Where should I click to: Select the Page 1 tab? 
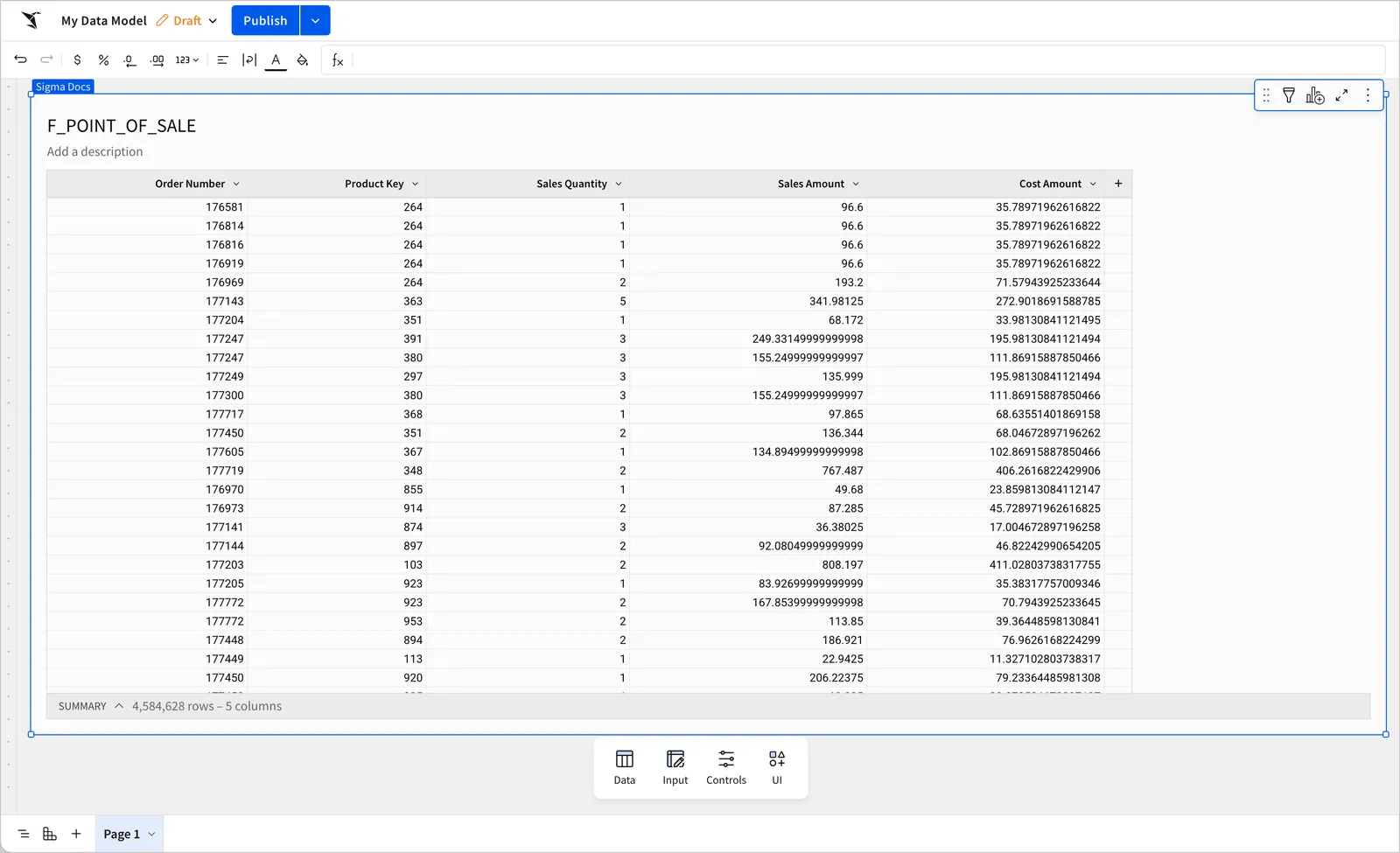[x=122, y=834]
